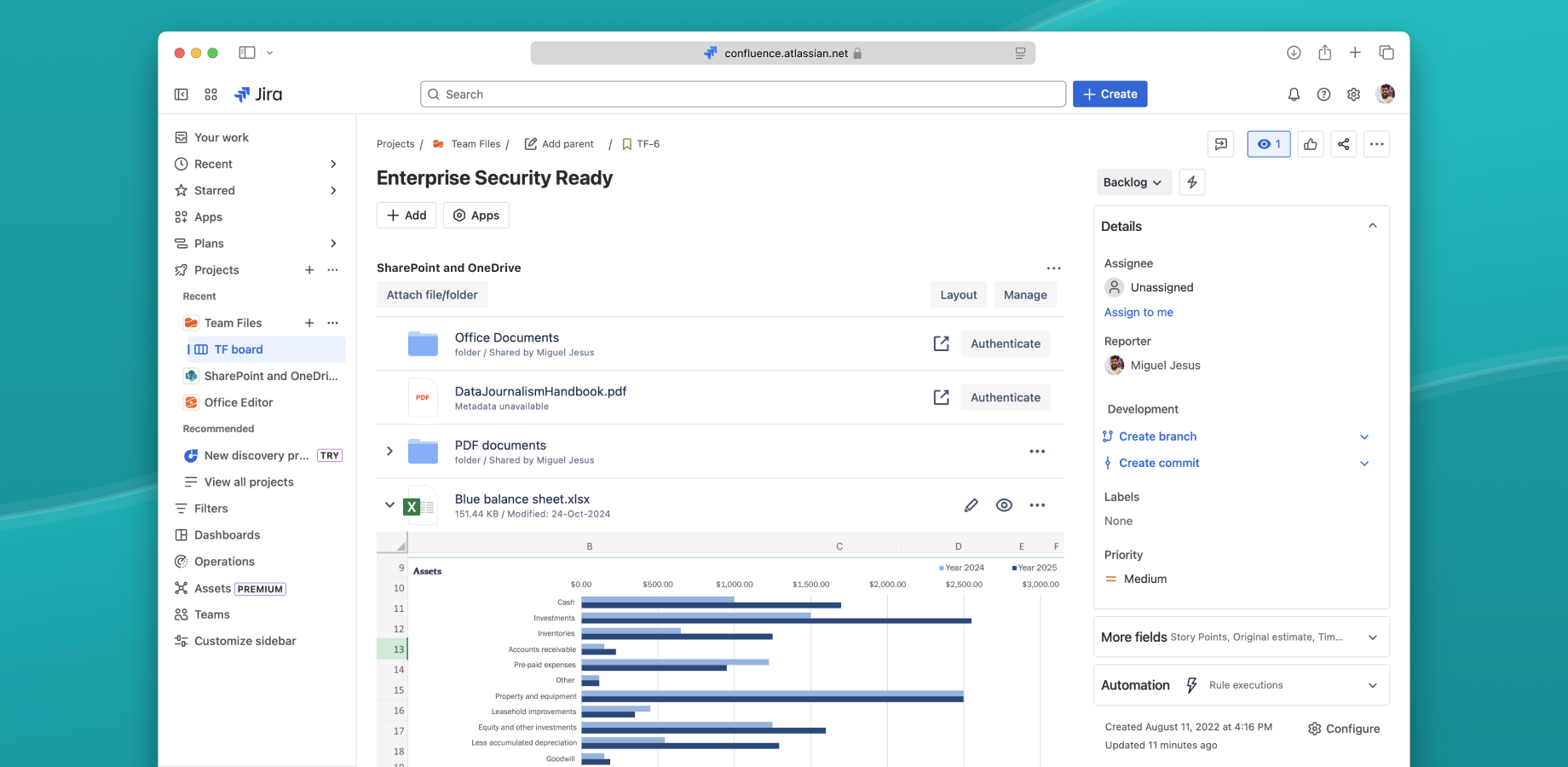Open the Safari reader view icon
The image size is (1568, 767).
[1020, 53]
